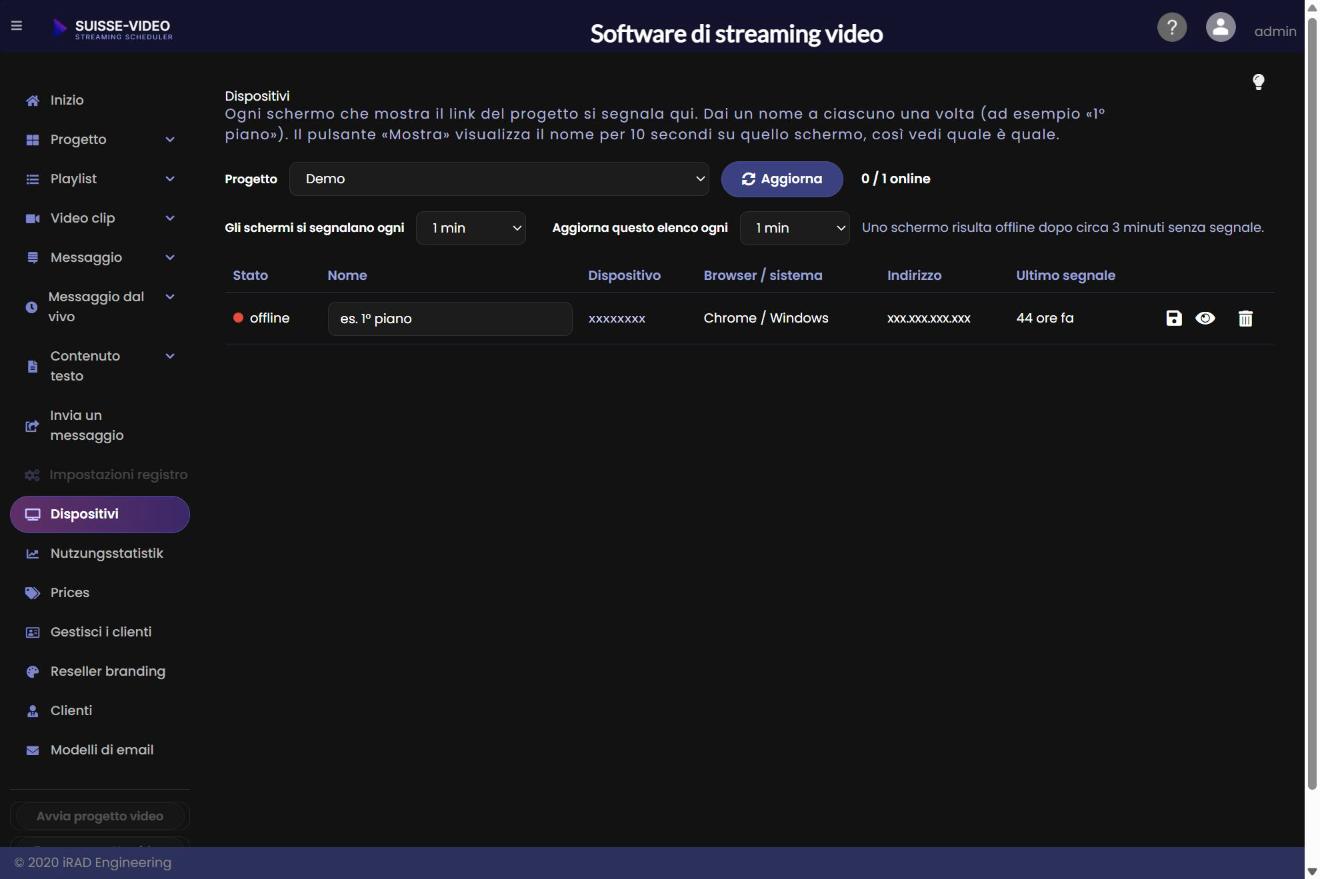Click the lightbulb hint icon

pos(1258,82)
